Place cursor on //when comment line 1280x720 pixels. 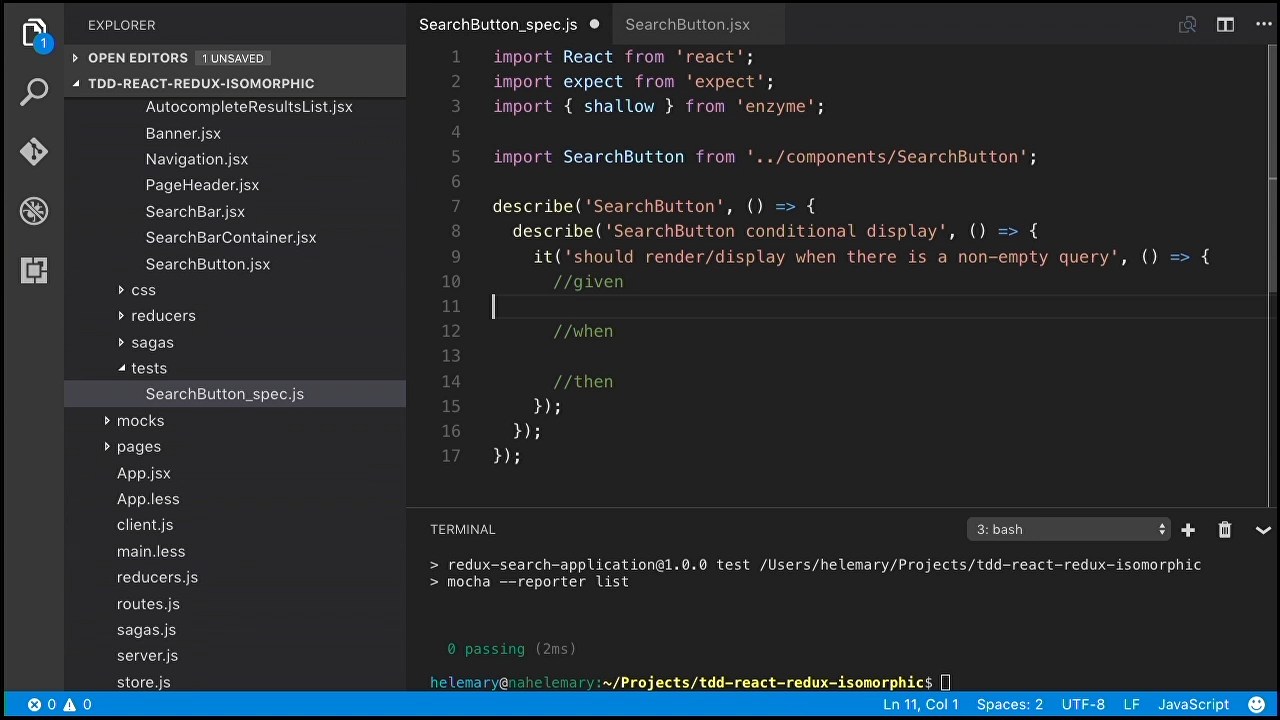(x=583, y=332)
